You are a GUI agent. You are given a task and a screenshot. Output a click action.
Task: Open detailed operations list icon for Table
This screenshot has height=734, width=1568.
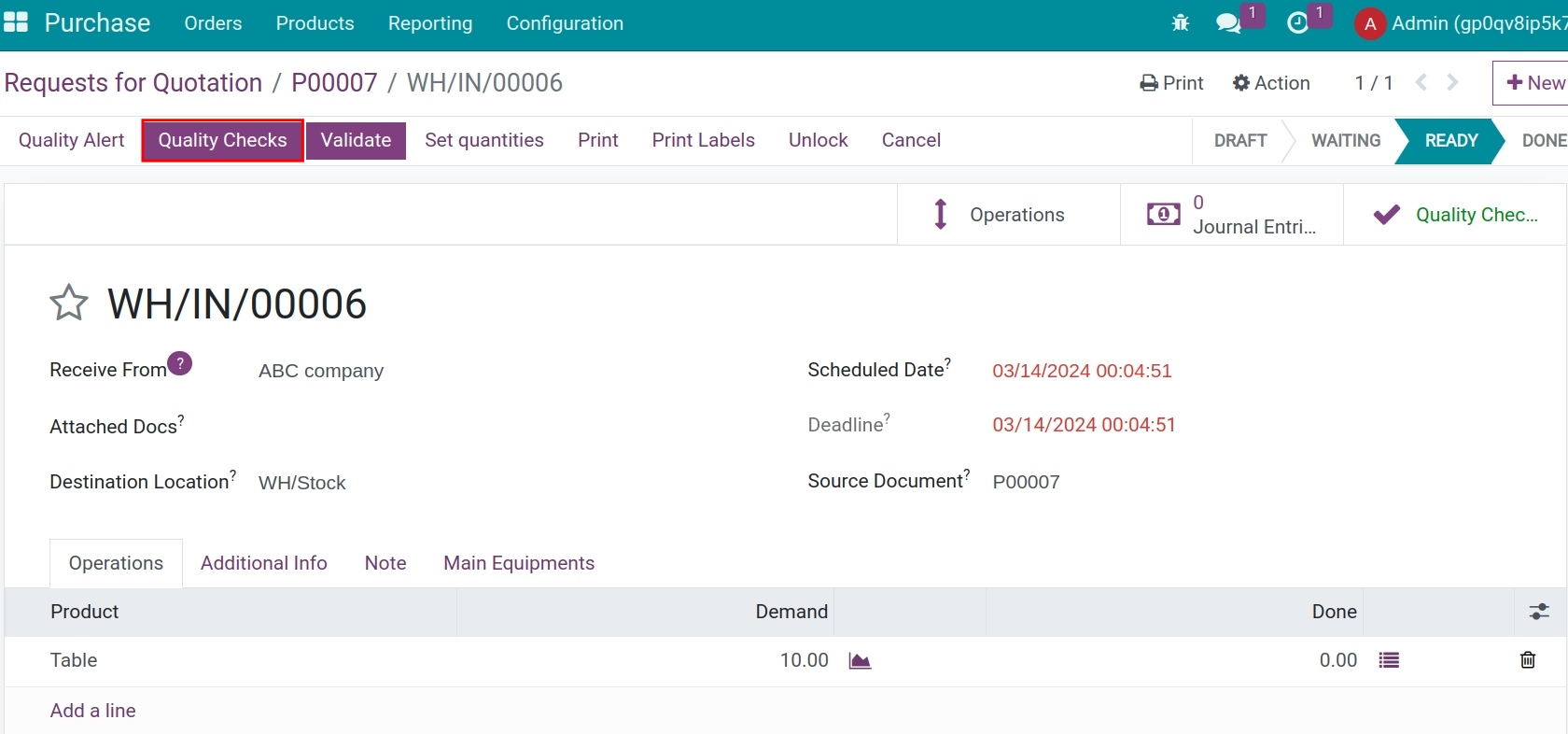coord(1389,661)
